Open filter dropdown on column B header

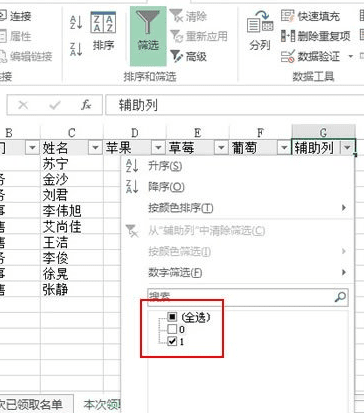pos(32,147)
